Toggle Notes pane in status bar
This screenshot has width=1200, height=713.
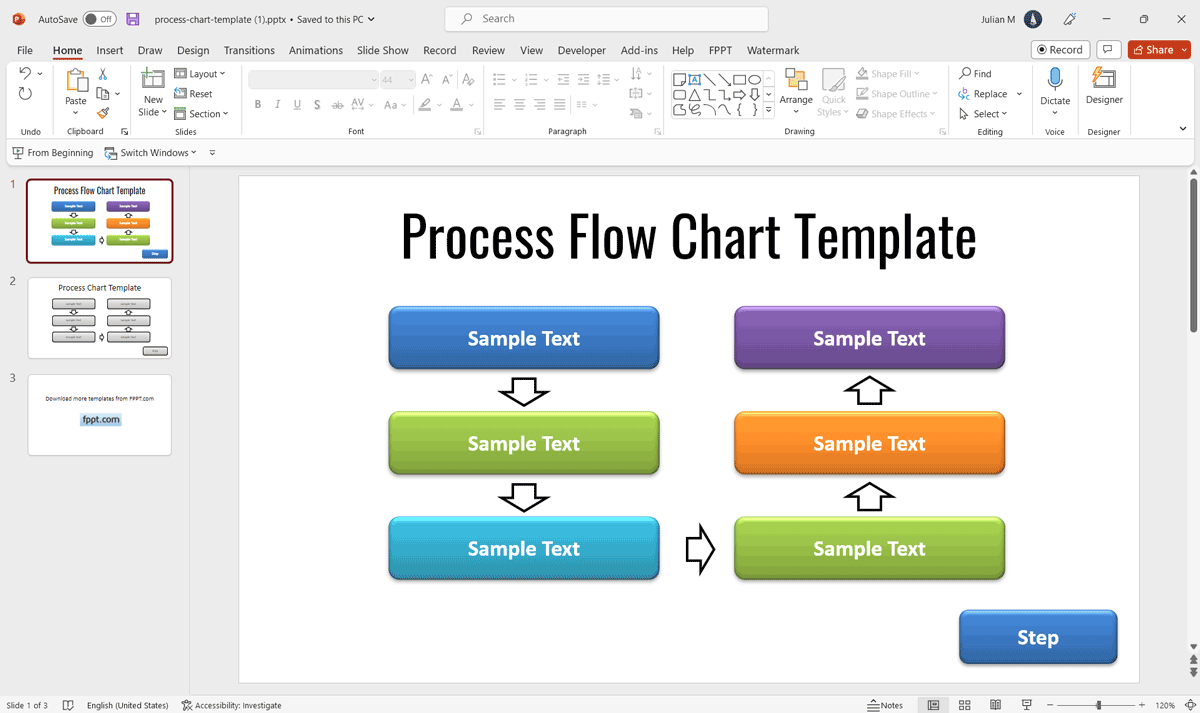click(885, 705)
